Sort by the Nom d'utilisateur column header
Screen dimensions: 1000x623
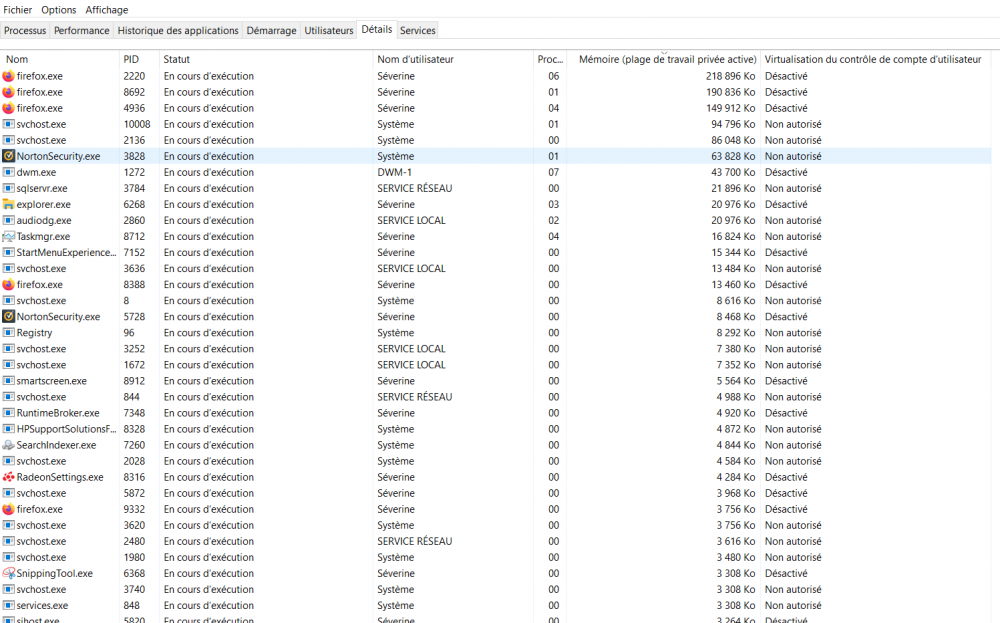415,60
